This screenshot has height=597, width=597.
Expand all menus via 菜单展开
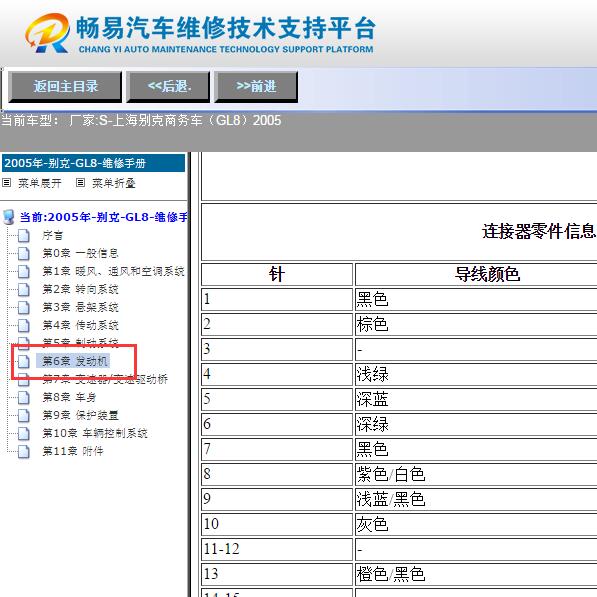tap(40, 183)
